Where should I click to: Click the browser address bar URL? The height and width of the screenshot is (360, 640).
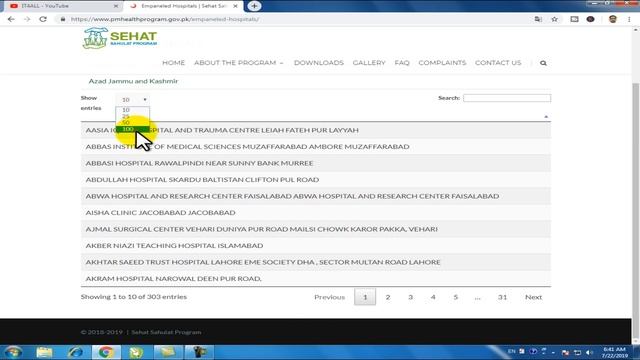pos(165,19)
